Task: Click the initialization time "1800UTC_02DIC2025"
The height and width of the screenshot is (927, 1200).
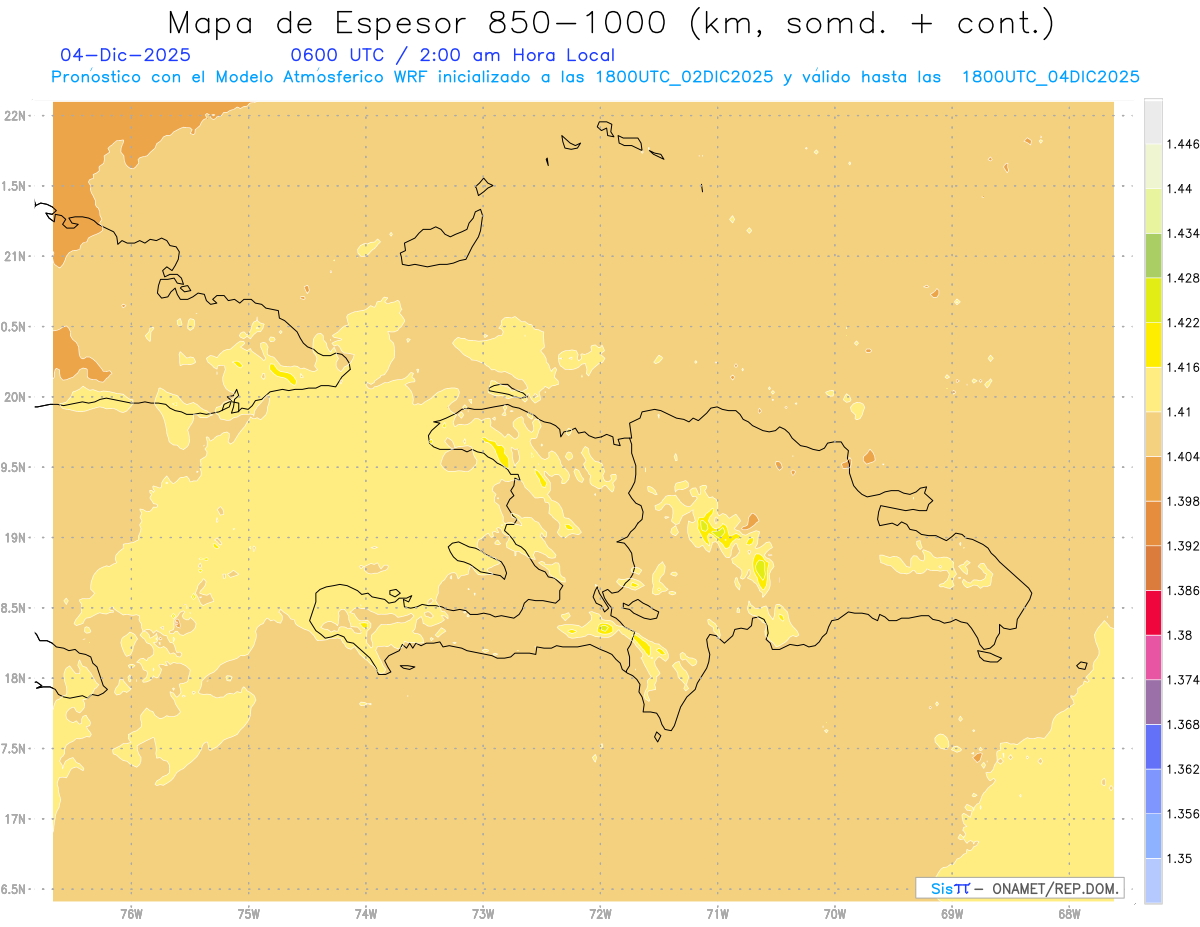Action: coord(683,77)
